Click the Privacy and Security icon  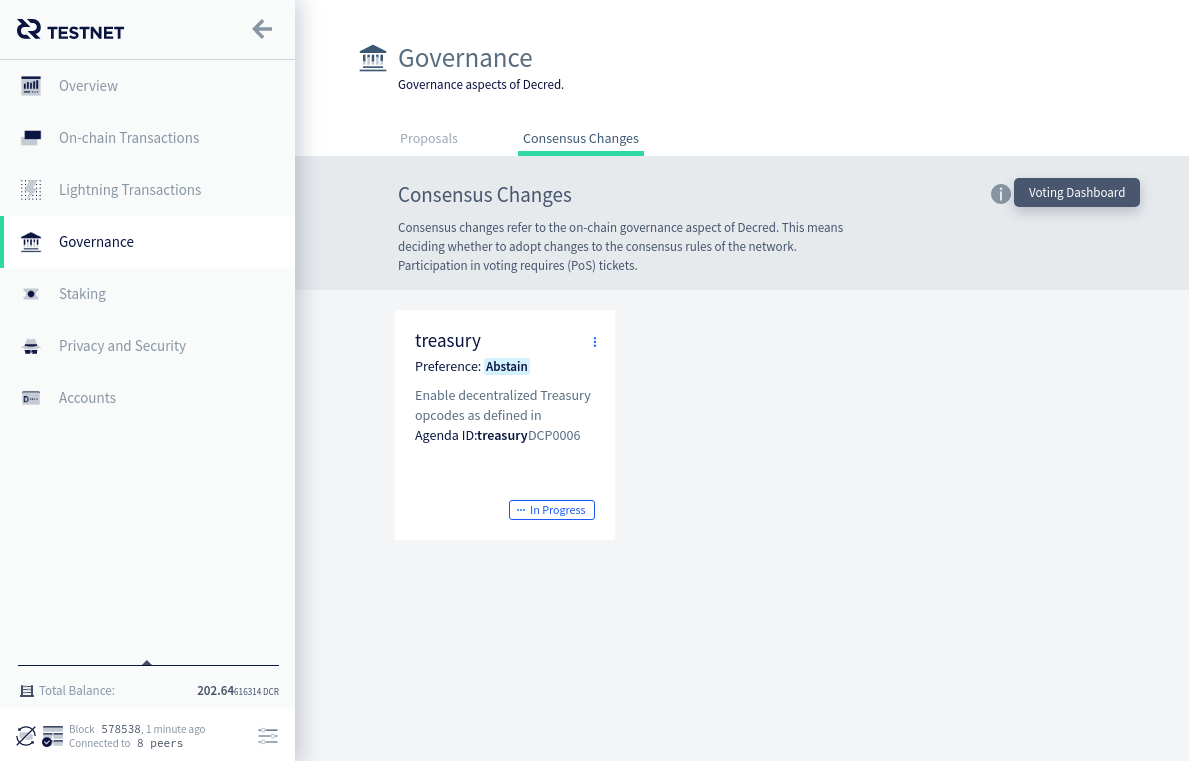point(31,346)
